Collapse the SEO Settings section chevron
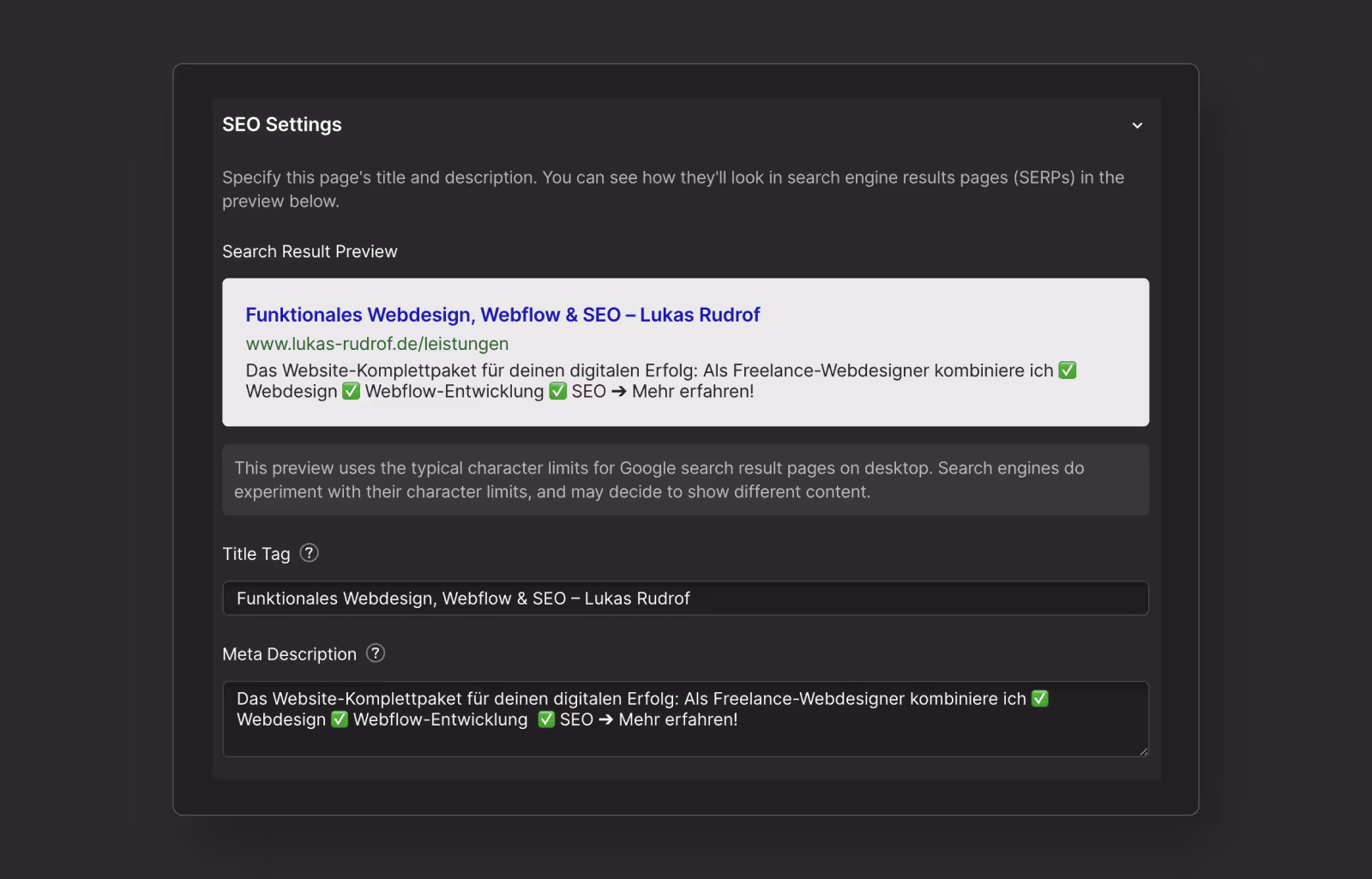1372x879 pixels. (1137, 125)
